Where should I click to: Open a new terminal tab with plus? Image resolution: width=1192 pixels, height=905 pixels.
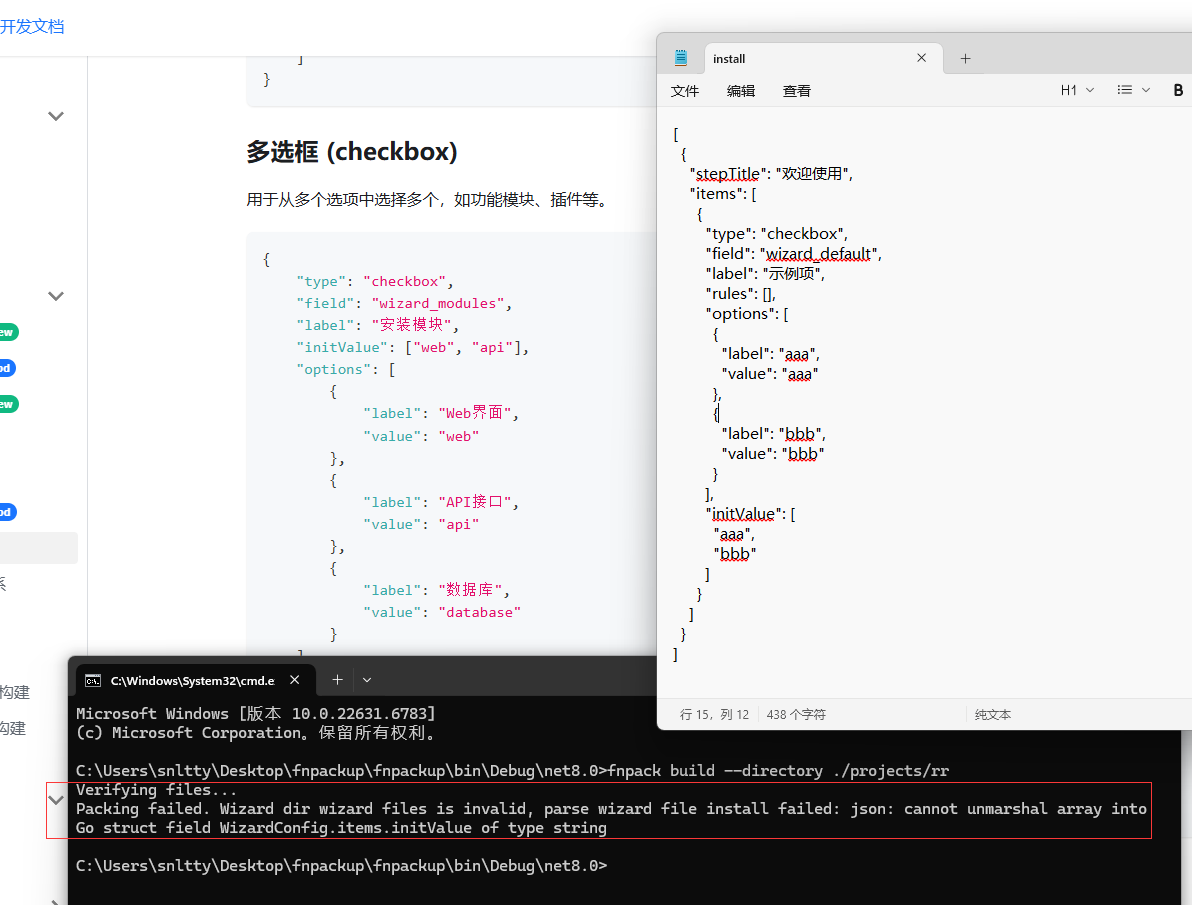click(x=337, y=680)
